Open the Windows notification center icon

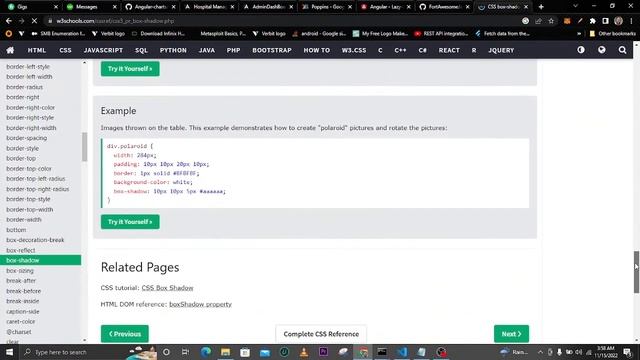[627, 352]
